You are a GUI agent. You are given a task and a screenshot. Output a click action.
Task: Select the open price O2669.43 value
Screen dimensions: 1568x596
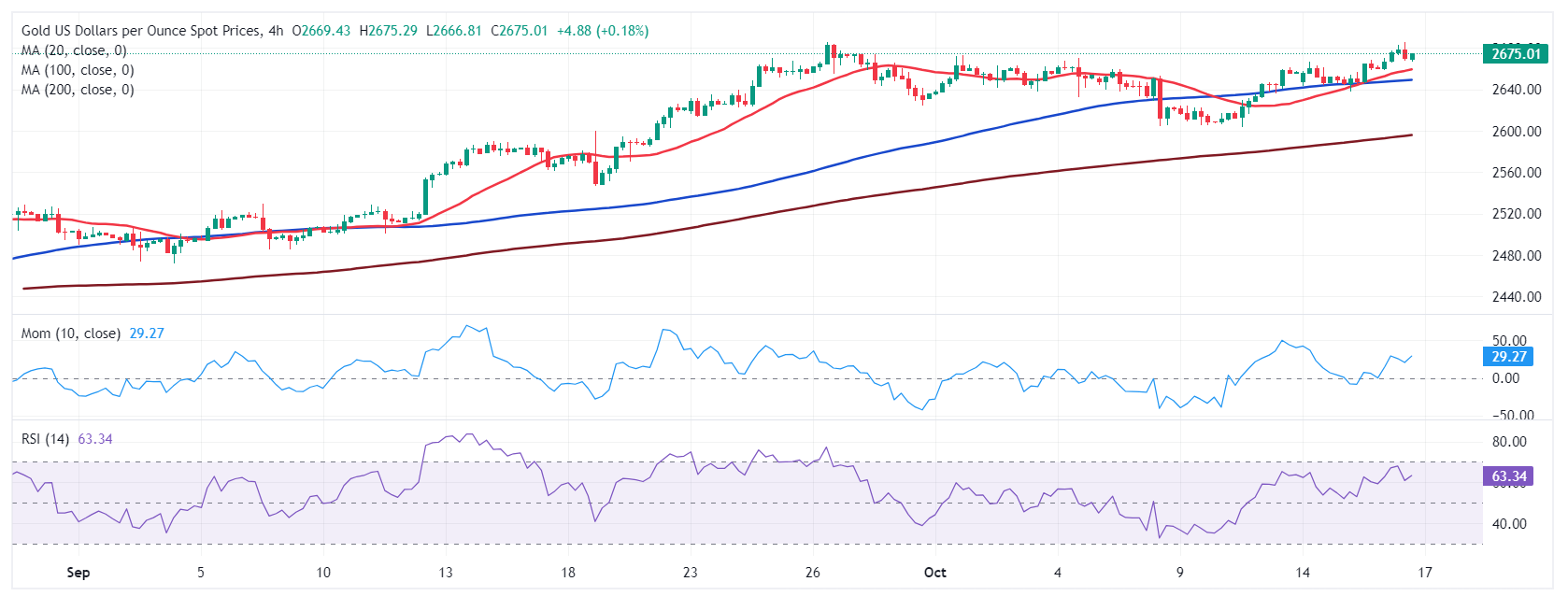(x=321, y=31)
